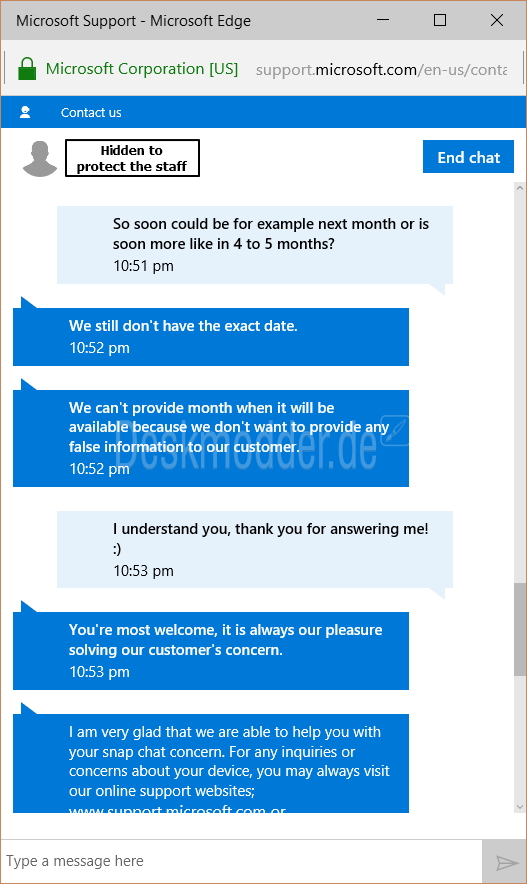Close the Microsoft Support window
Viewport: 527px width, 884px height.
pos(497,20)
